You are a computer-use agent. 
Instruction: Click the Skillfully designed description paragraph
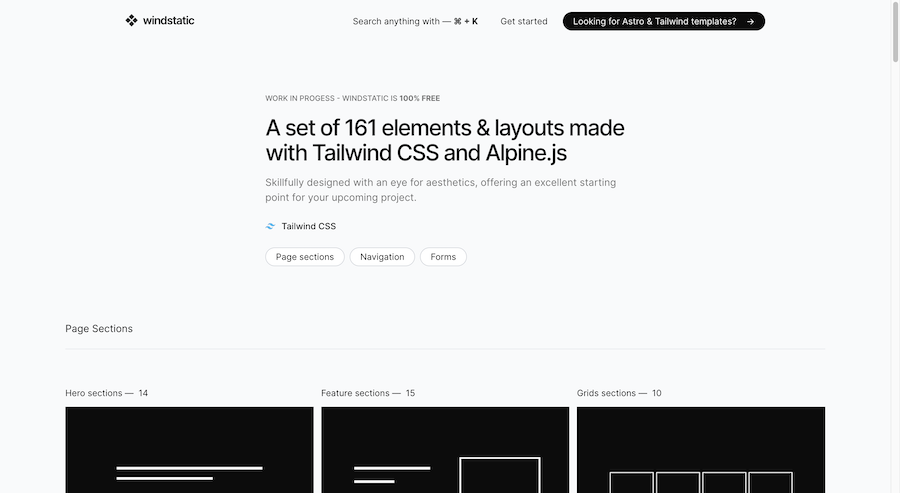[441, 190]
